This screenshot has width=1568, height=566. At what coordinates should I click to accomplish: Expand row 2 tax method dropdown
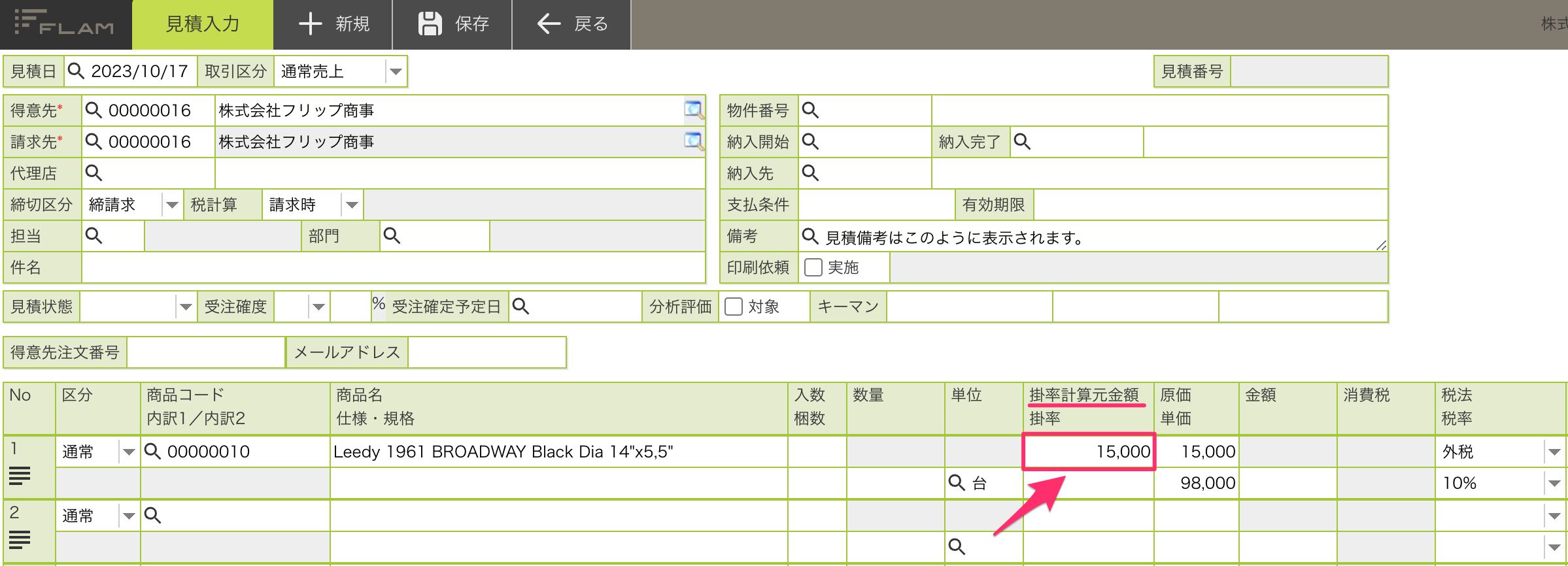point(1554,516)
